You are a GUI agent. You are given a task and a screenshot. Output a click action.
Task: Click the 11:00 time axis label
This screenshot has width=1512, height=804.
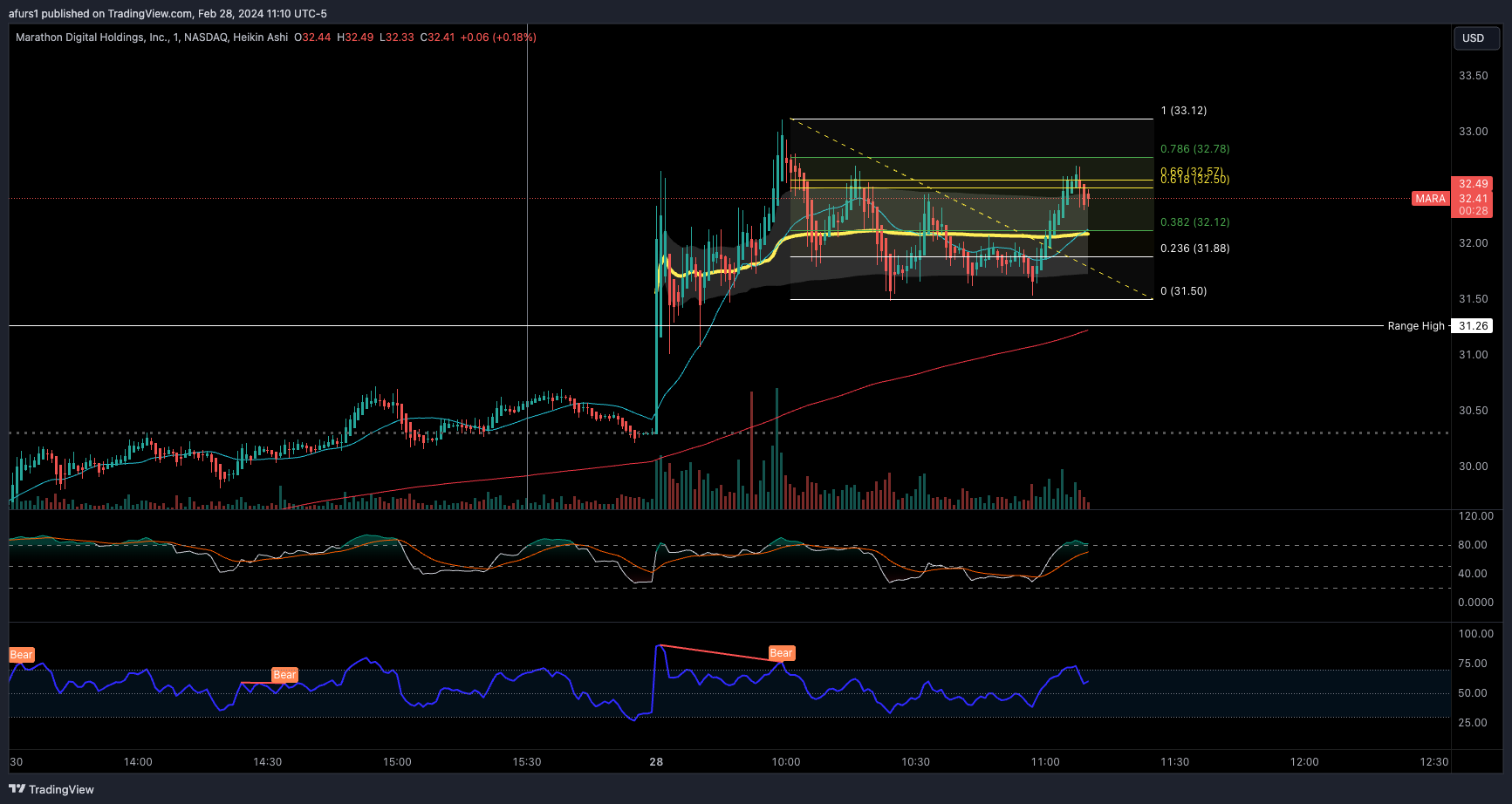tap(1045, 762)
